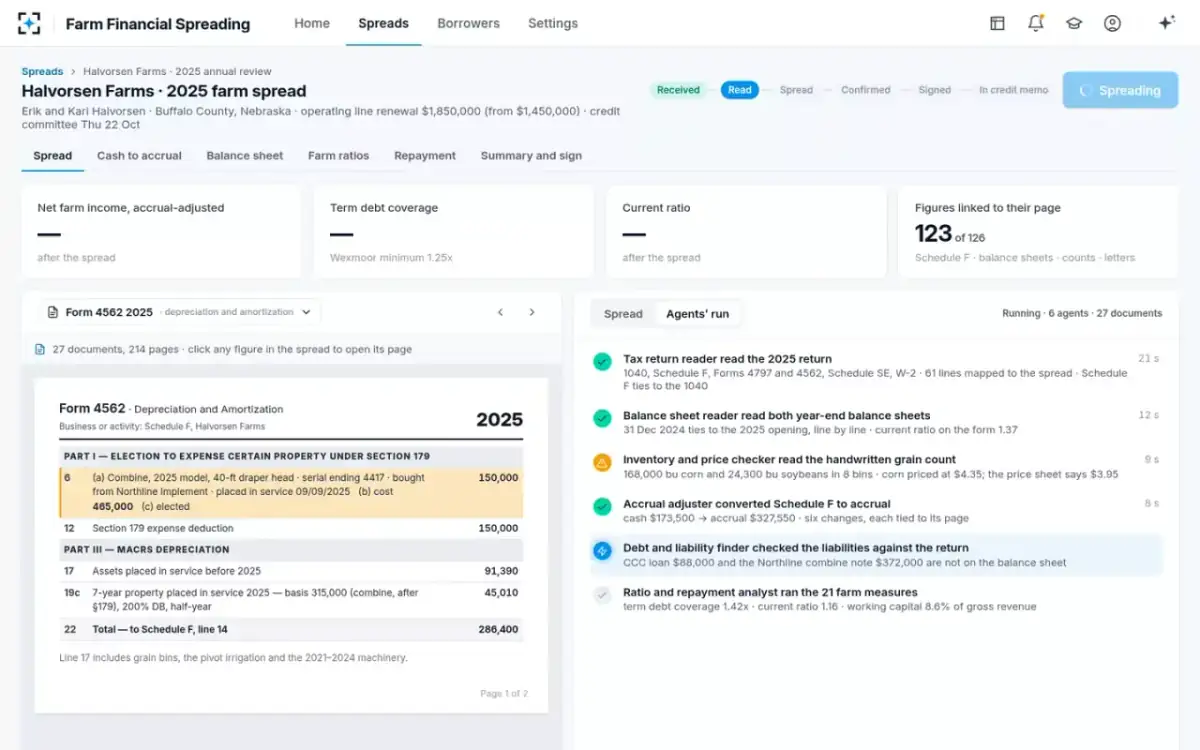The width and height of the screenshot is (1200, 750).
Task: Switch to the Summary and sign tab
Action: 531,156
